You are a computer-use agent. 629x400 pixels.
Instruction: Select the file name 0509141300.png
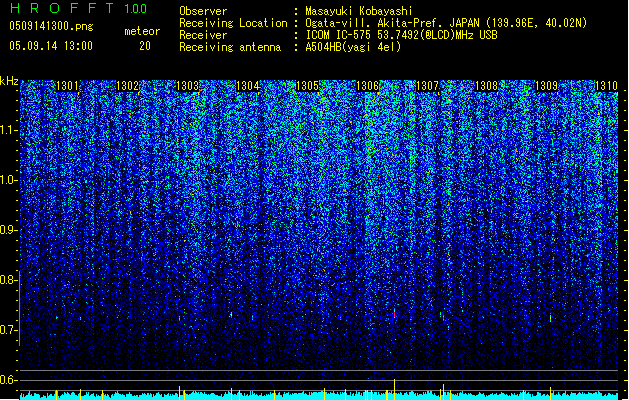click(x=51, y=27)
